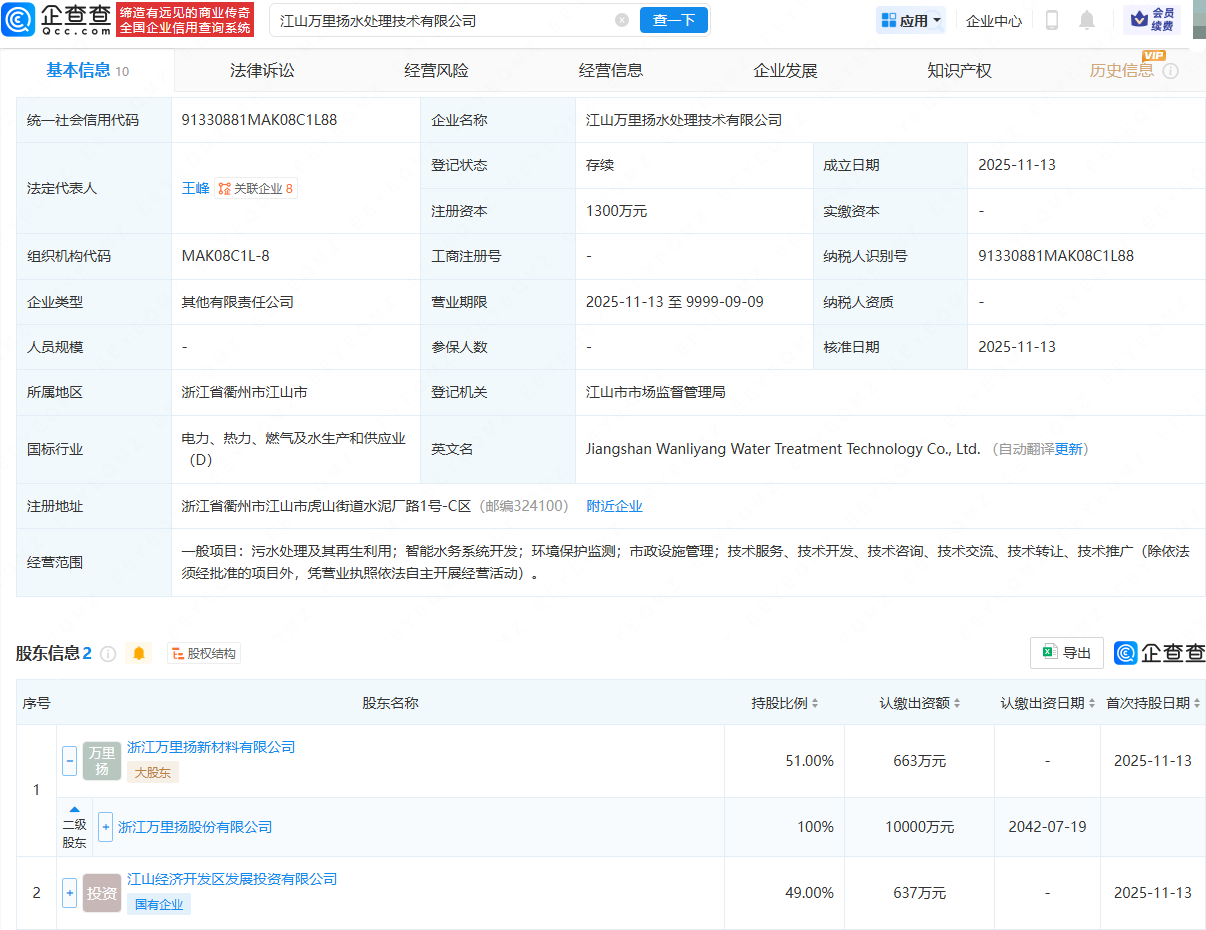Click the mobile phone icon in header

1052,20
